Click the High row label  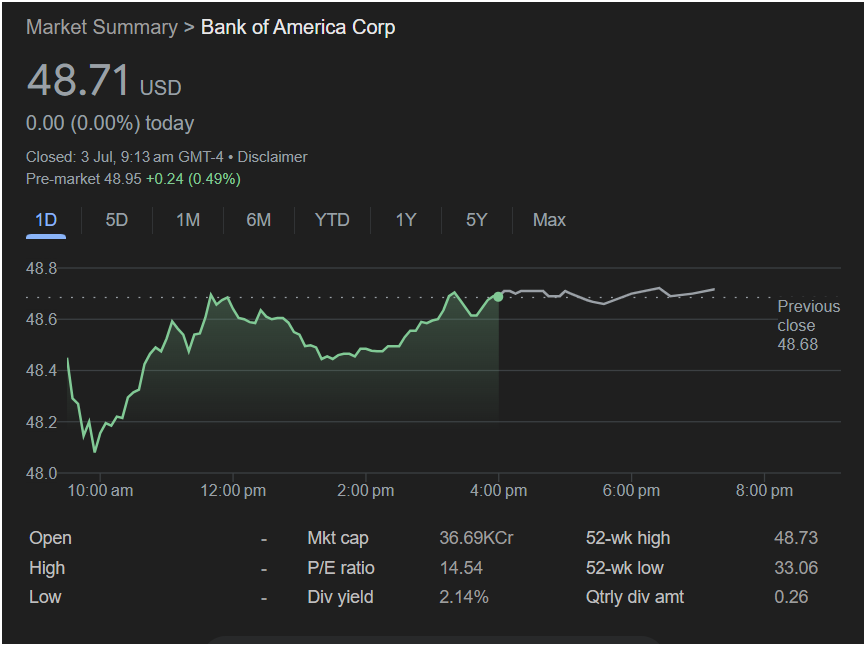tap(47, 568)
